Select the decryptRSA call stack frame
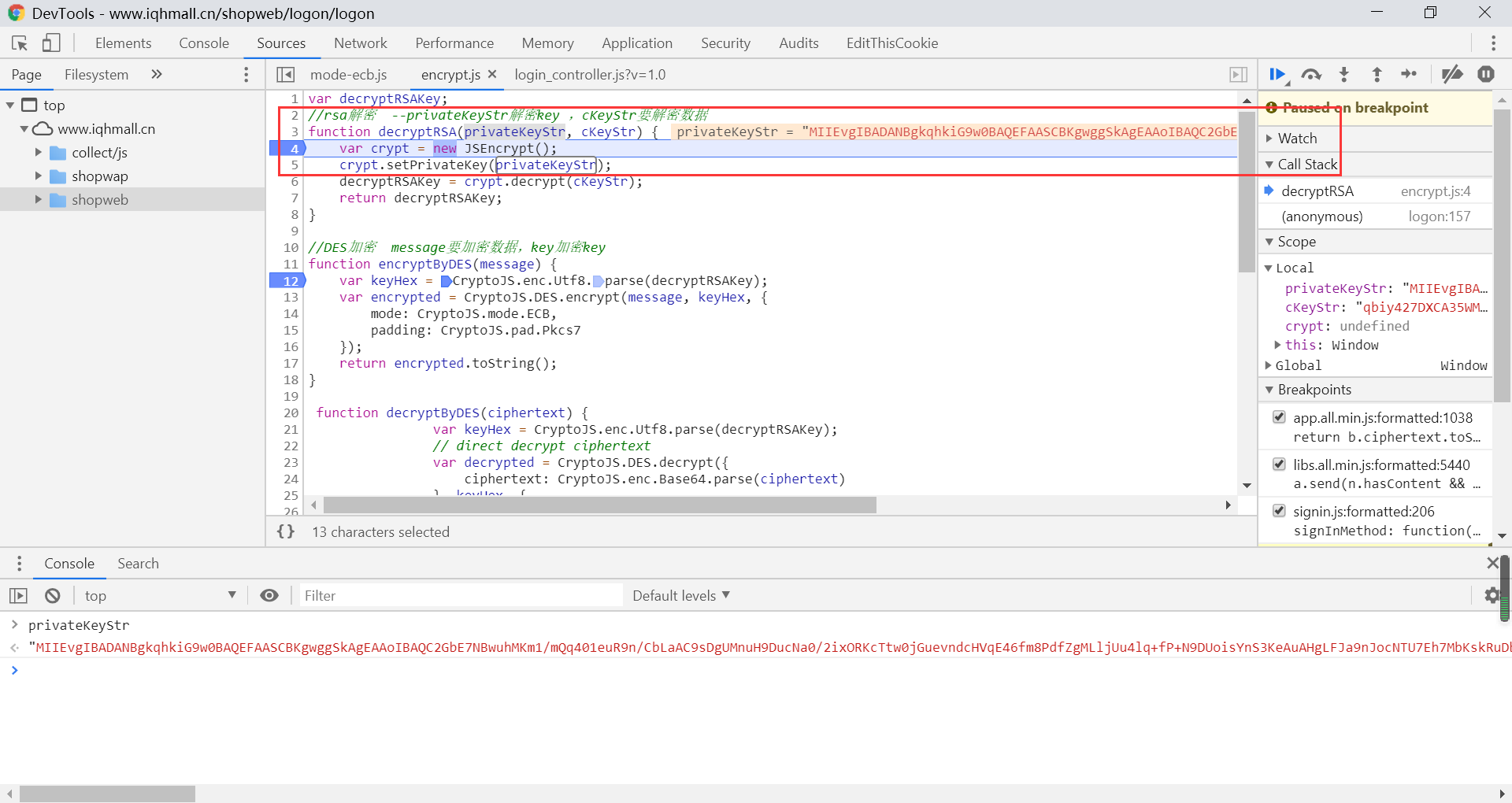Screen dimensions: 1512x803 [1375, 191]
